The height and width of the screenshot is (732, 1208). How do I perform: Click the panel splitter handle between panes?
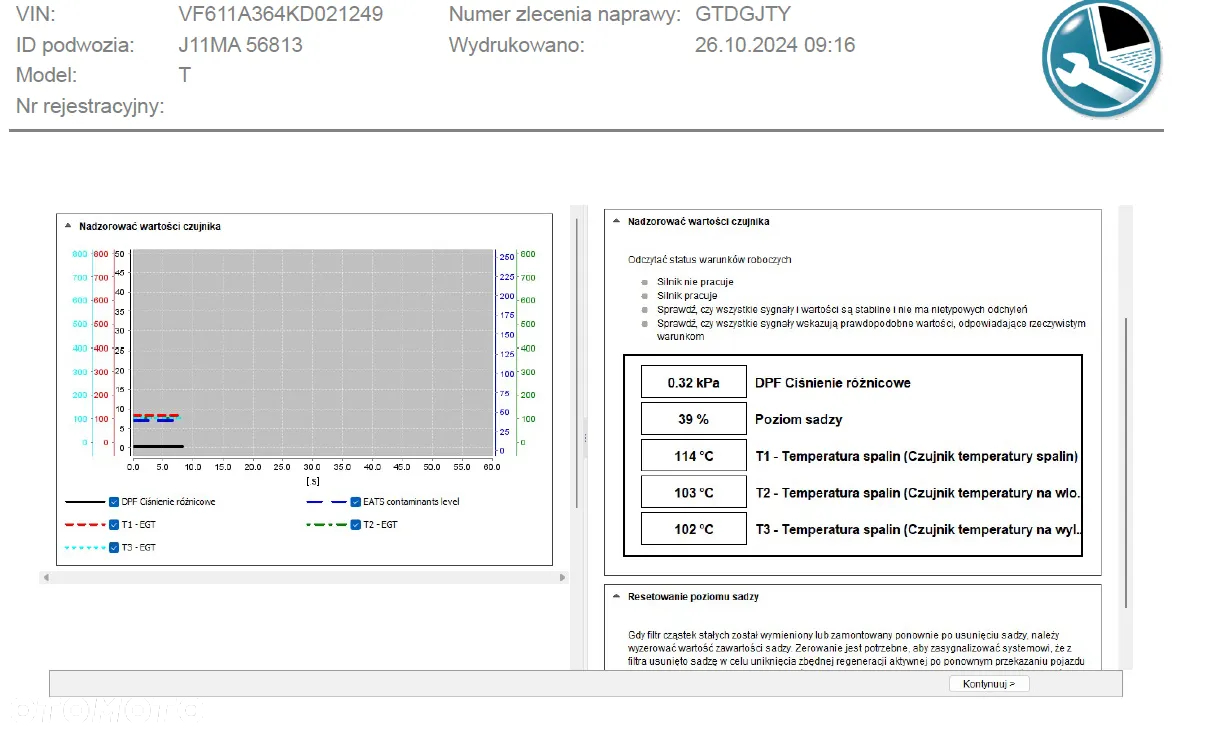[585, 438]
